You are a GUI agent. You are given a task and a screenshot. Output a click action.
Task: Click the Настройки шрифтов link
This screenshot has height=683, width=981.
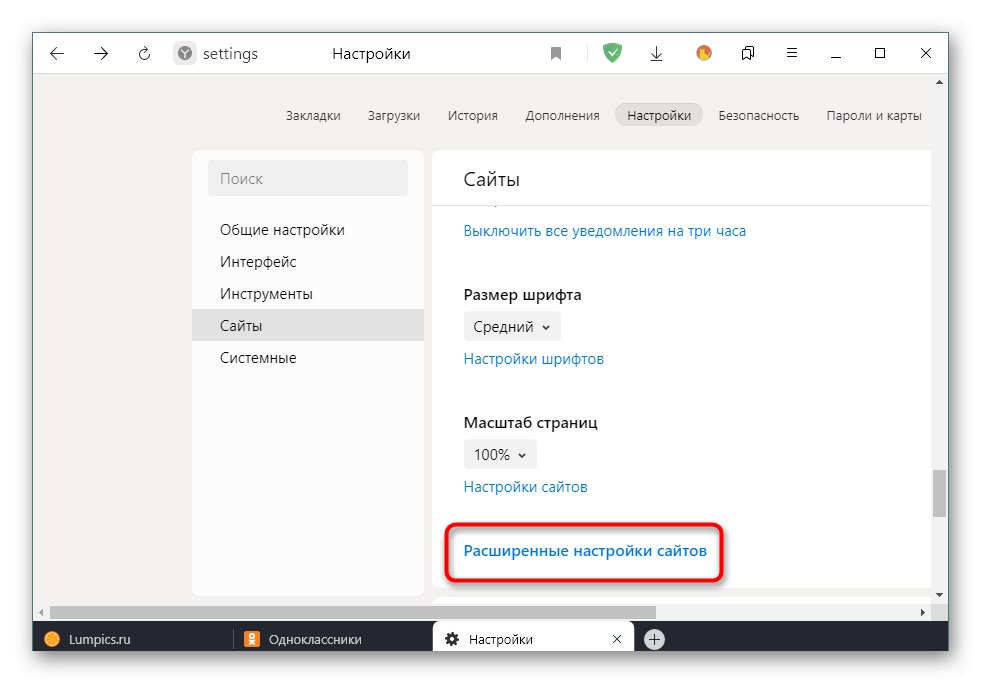point(533,358)
